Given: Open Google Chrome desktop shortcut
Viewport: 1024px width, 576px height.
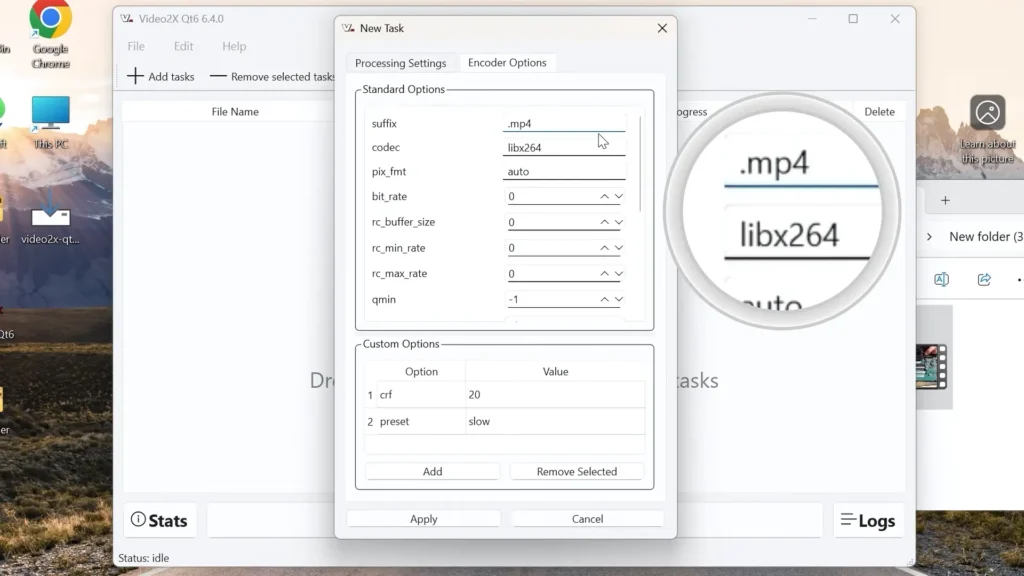Looking at the screenshot, I should pos(50,35).
